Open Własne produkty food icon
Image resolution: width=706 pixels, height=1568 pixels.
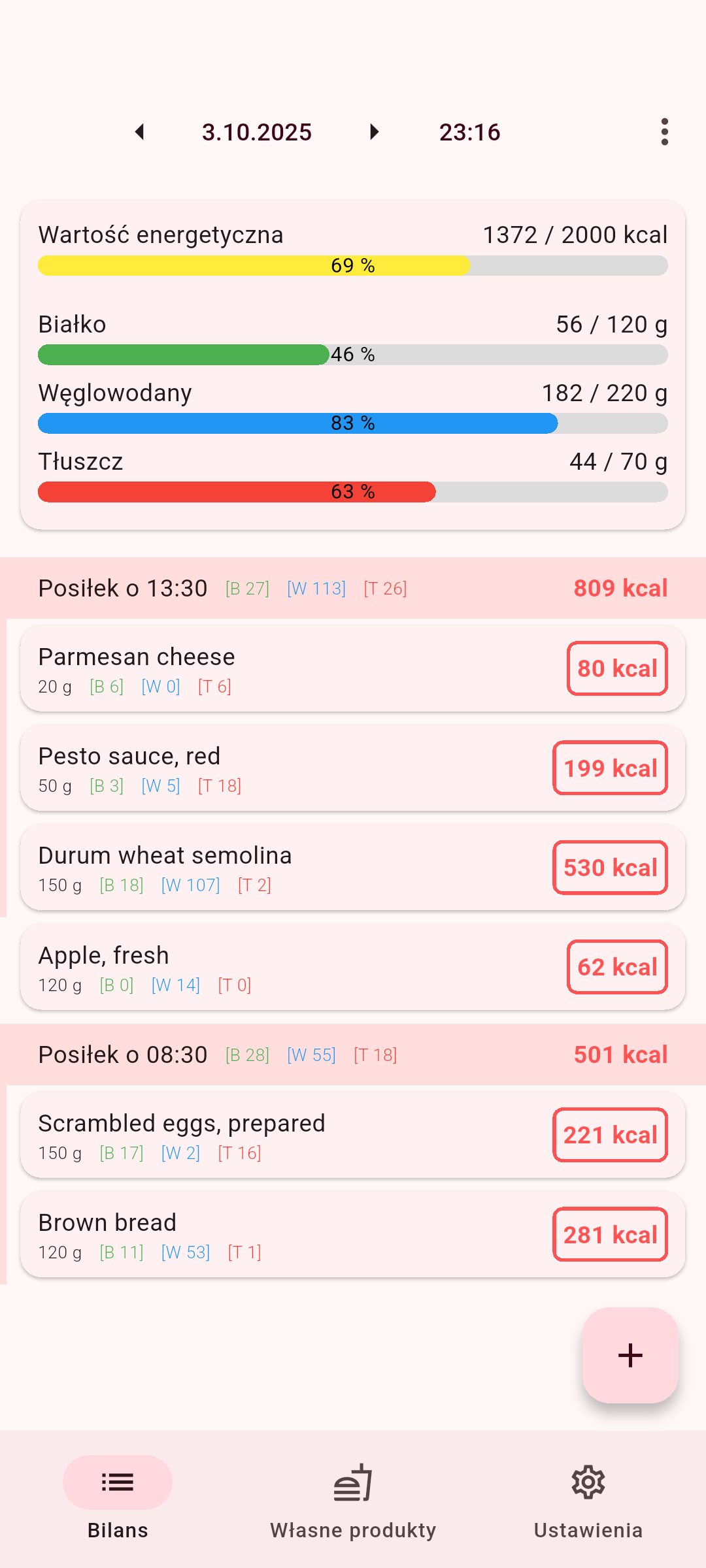[x=353, y=1482]
